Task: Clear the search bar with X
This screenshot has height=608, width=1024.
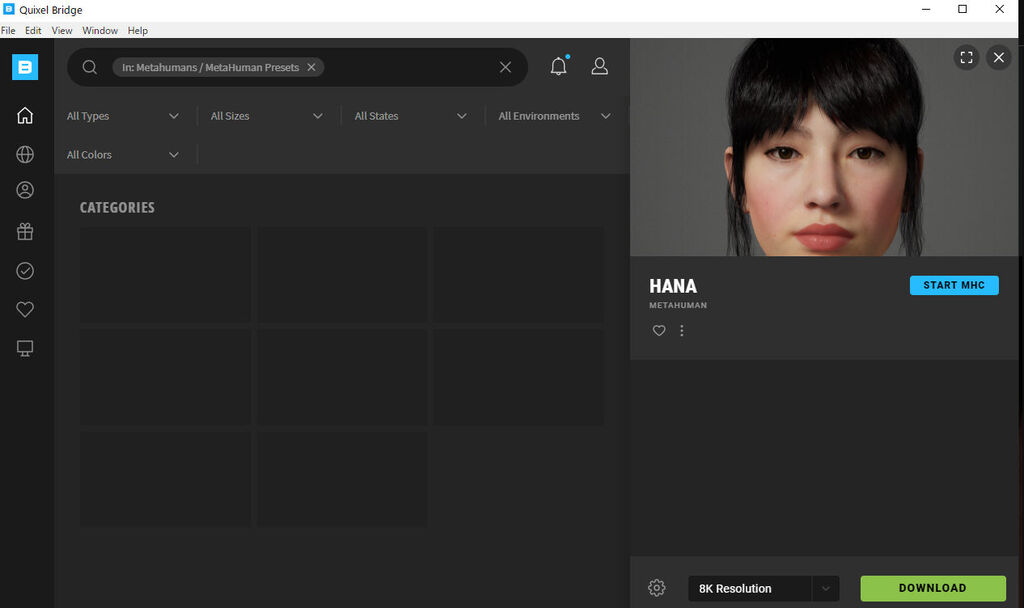Action: click(x=505, y=67)
